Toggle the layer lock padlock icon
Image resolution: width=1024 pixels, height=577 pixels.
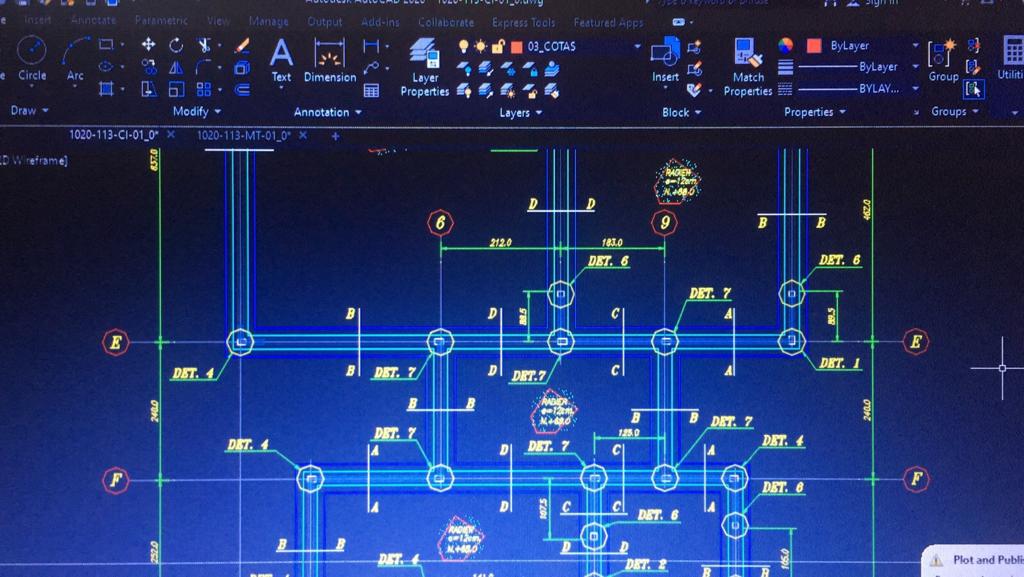pos(498,46)
